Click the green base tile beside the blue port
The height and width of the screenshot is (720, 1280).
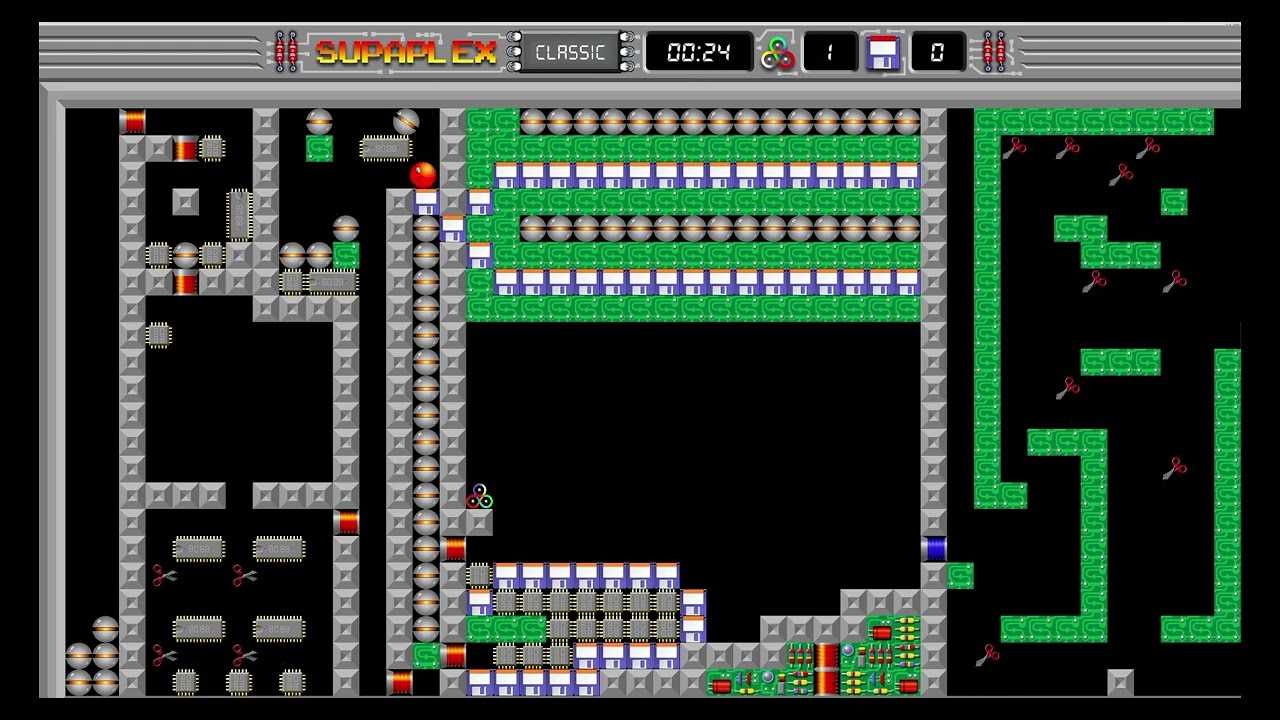point(961,575)
